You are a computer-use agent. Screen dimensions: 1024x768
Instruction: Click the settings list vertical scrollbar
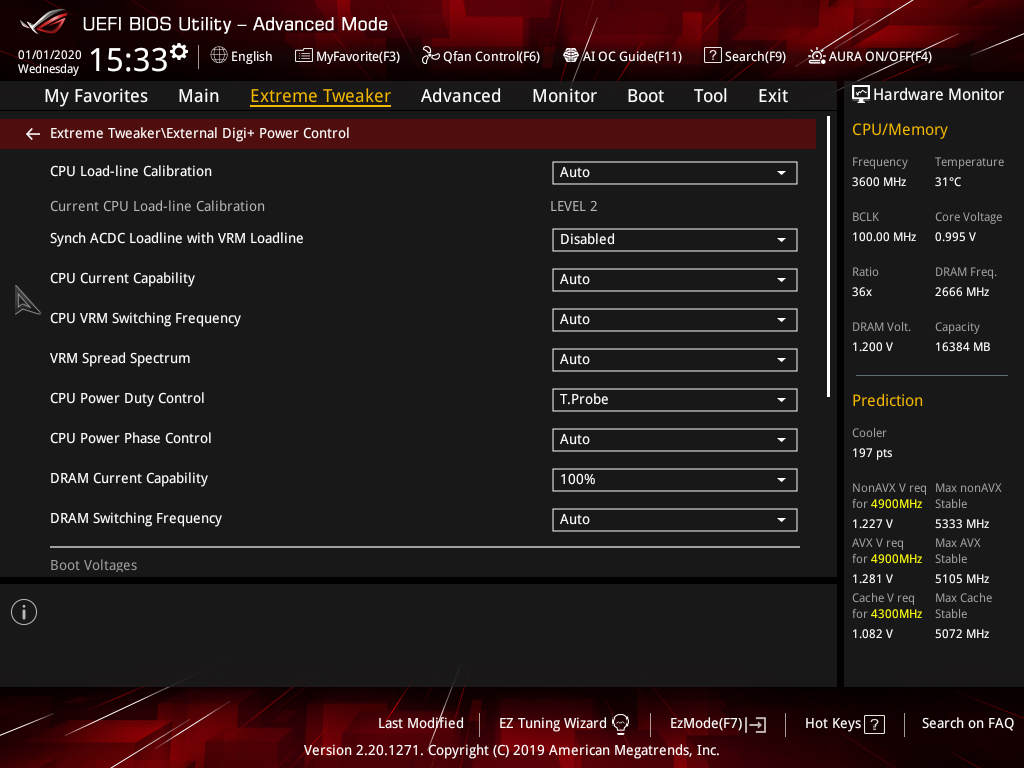tap(829, 257)
